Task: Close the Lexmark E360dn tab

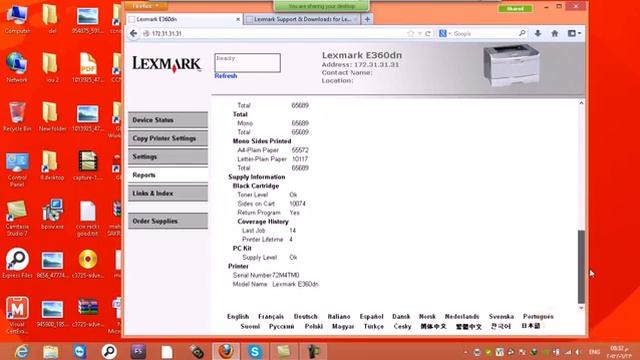Action: pyautogui.click(x=238, y=19)
